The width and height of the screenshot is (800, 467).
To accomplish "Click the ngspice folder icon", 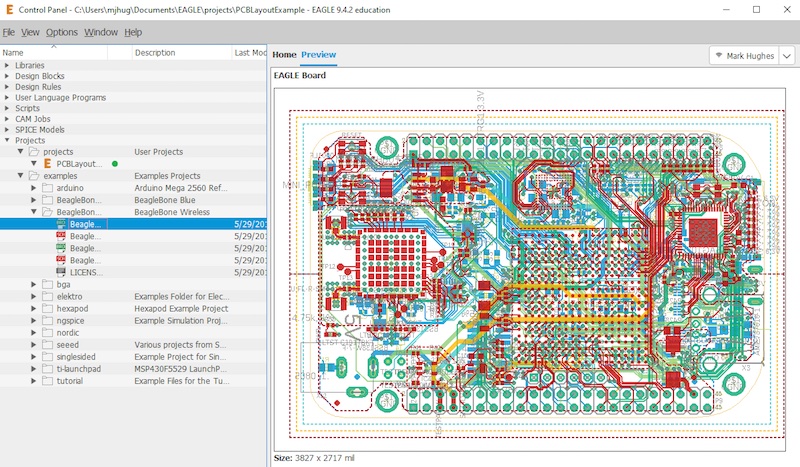I will tap(47, 321).
